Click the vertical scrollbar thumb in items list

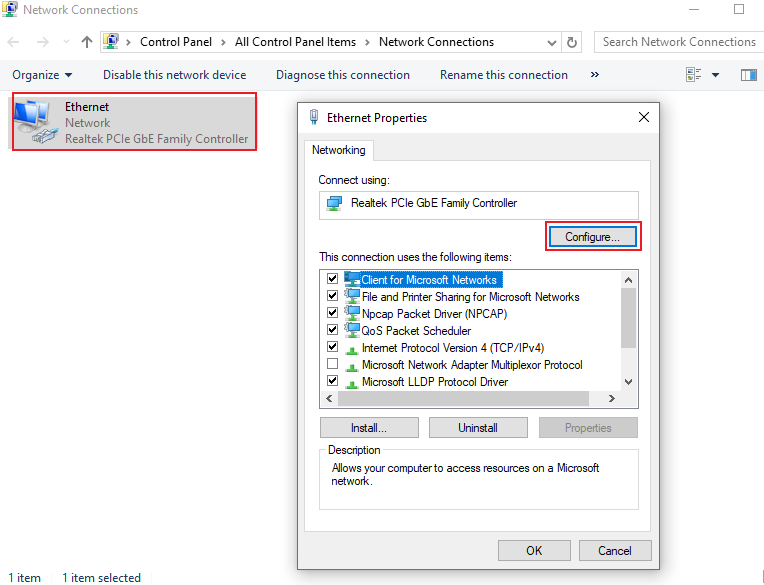click(x=629, y=318)
